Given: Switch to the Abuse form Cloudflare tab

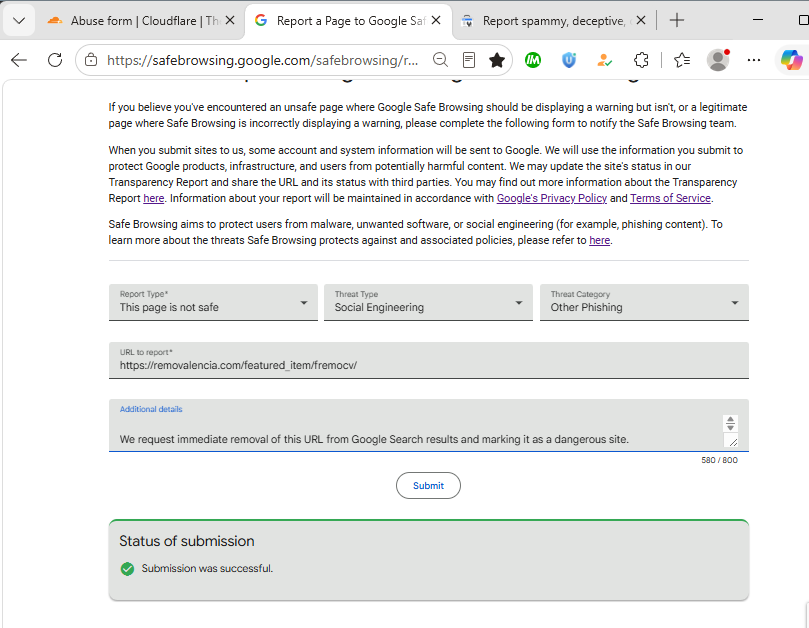Looking at the screenshot, I should point(140,21).
